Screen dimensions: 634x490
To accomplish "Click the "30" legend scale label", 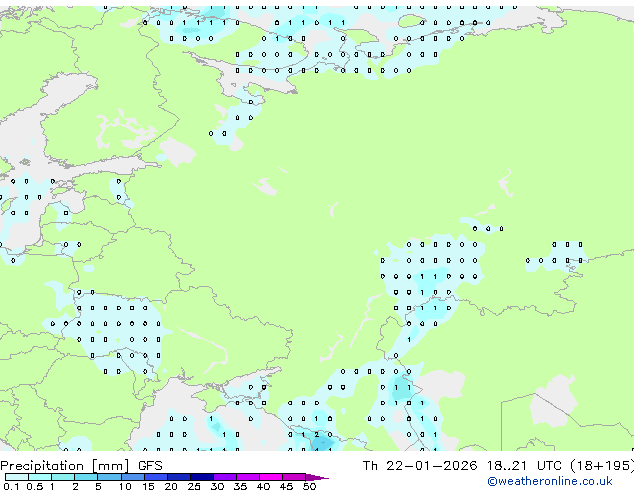I will click(x=217, y=486).
